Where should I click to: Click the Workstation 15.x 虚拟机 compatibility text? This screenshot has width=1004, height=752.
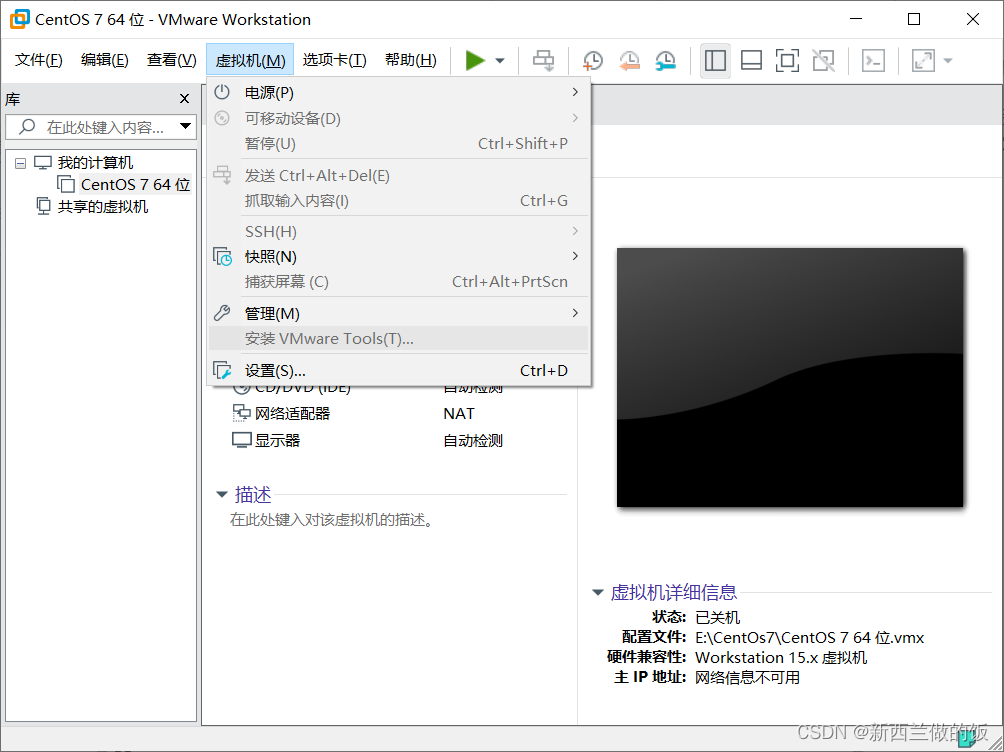pyautogui.click(x=781, y=658)
